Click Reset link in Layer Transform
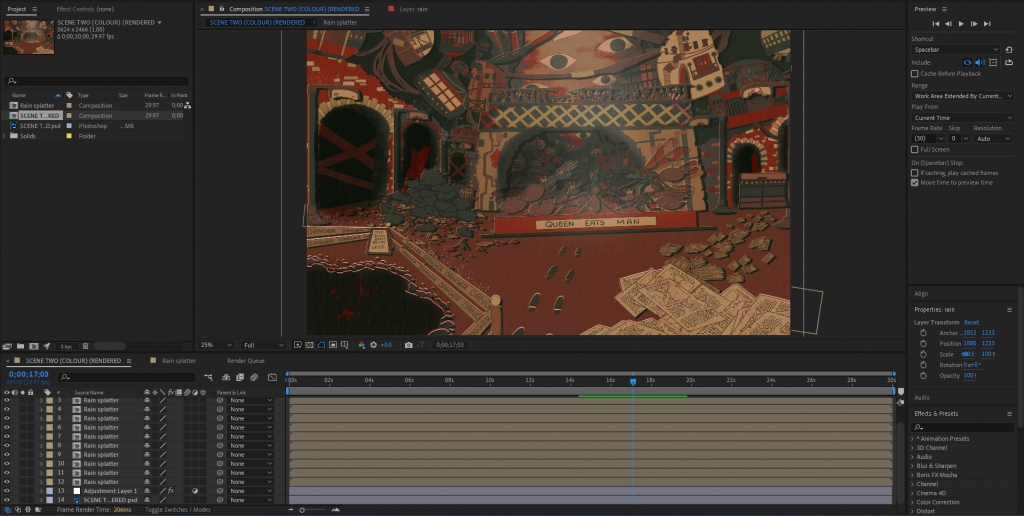Viewport: 1024px width, 516px height. (971, 322)
